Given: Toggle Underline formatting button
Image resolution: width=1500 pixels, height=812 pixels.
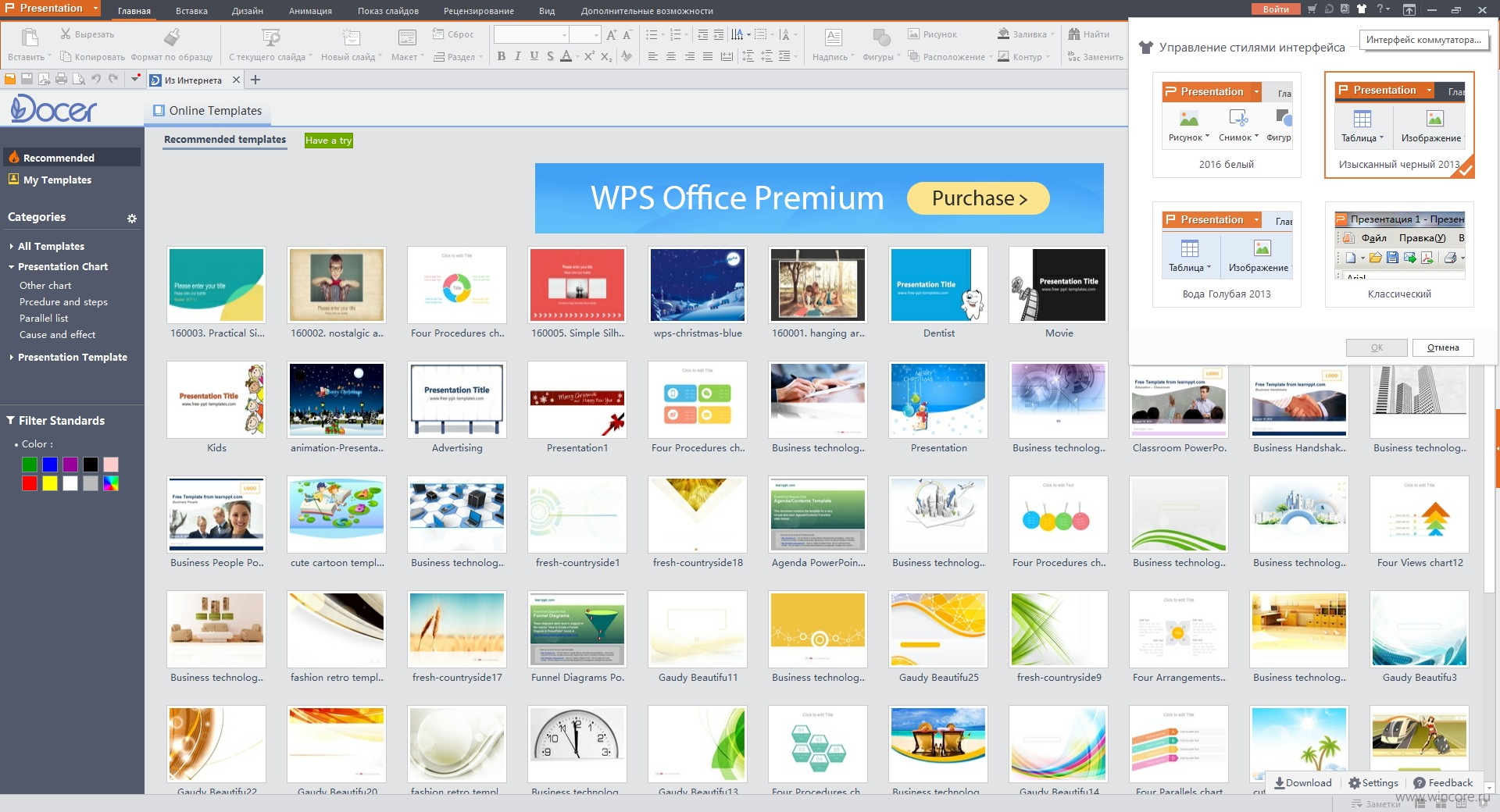Looking at the screenshot, I should click(534, 56).
